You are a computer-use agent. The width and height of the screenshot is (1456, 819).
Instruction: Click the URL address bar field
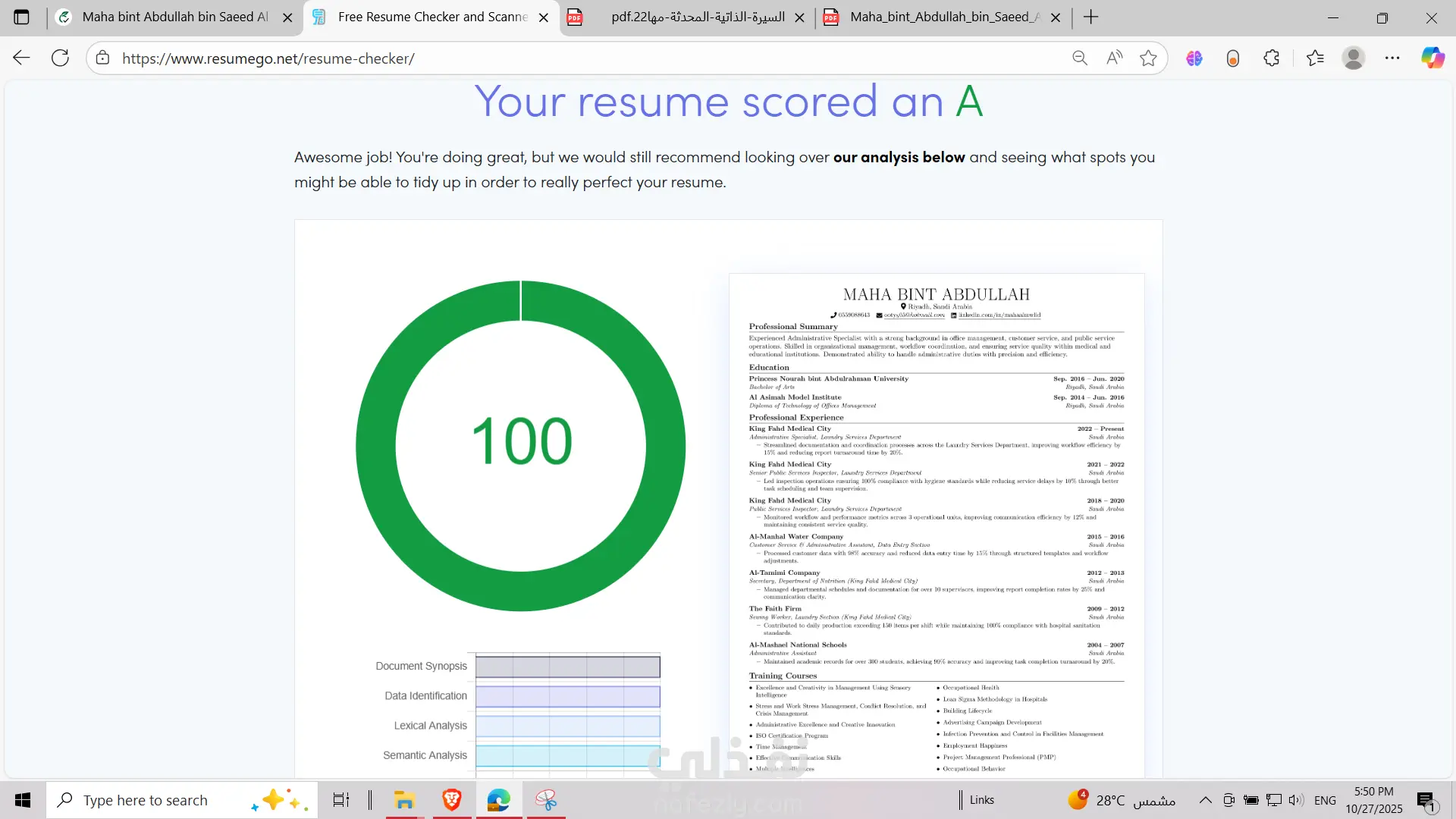coord(576,58)
